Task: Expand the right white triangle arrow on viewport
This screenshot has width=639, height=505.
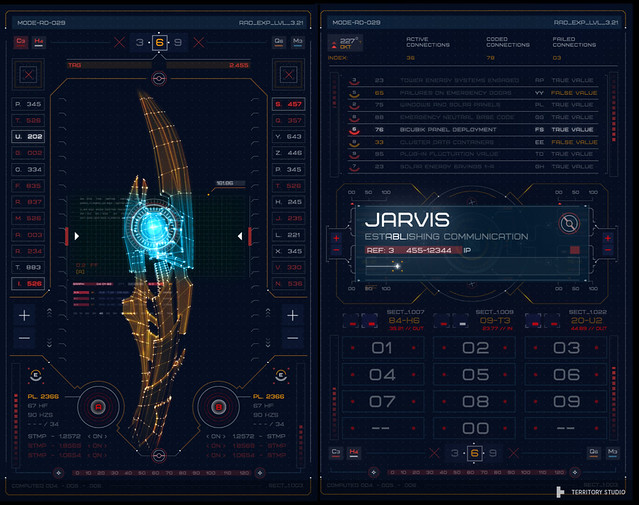Action: [238, 235]
